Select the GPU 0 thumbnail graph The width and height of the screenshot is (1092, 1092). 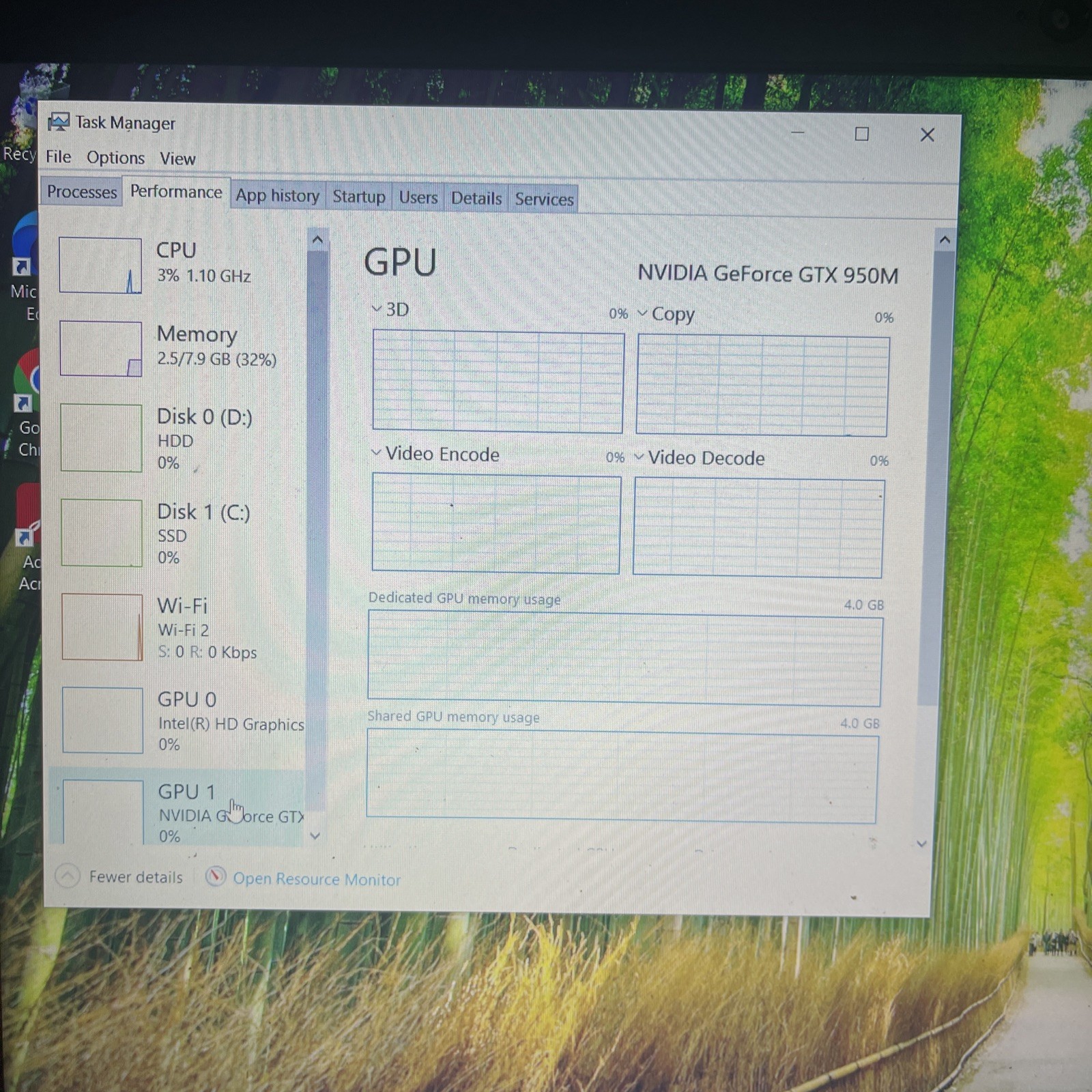(102, 720)
